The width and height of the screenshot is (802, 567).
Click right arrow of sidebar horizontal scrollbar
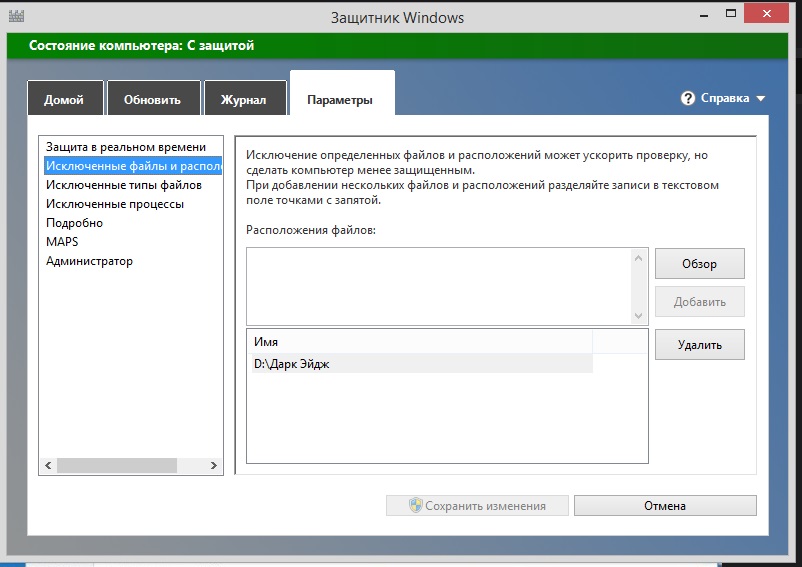click(x=214, y=465)
